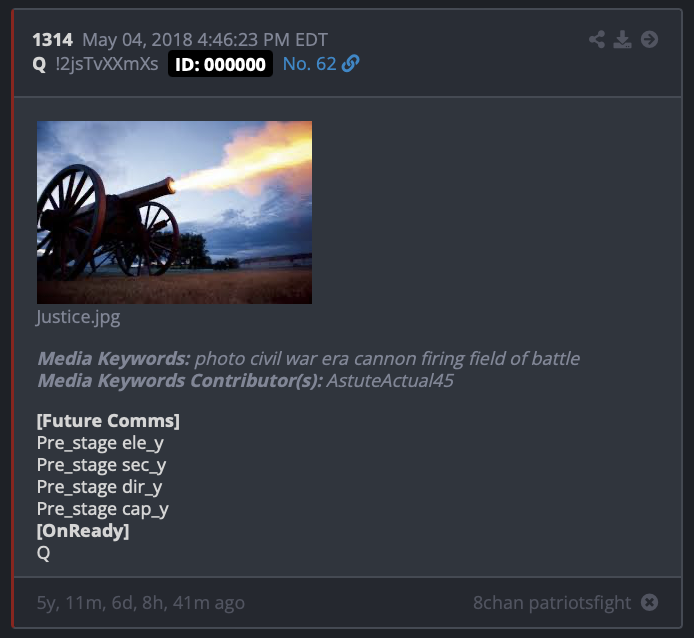Click the ID: 000000 badge

click(x=220, y=64)
